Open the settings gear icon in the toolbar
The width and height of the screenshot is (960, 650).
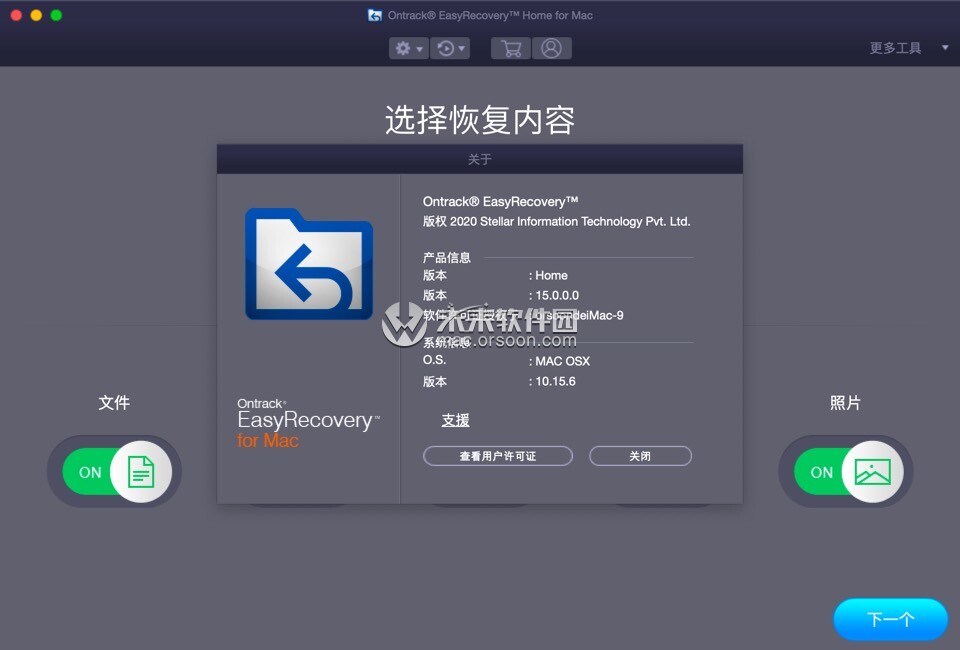click(403, 47)
